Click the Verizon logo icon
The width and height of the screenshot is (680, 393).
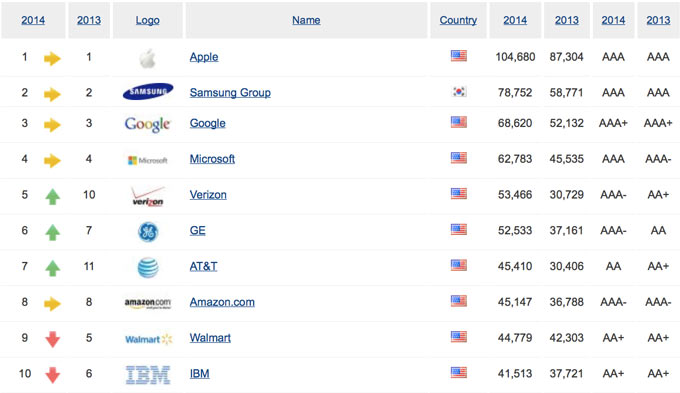148,196
